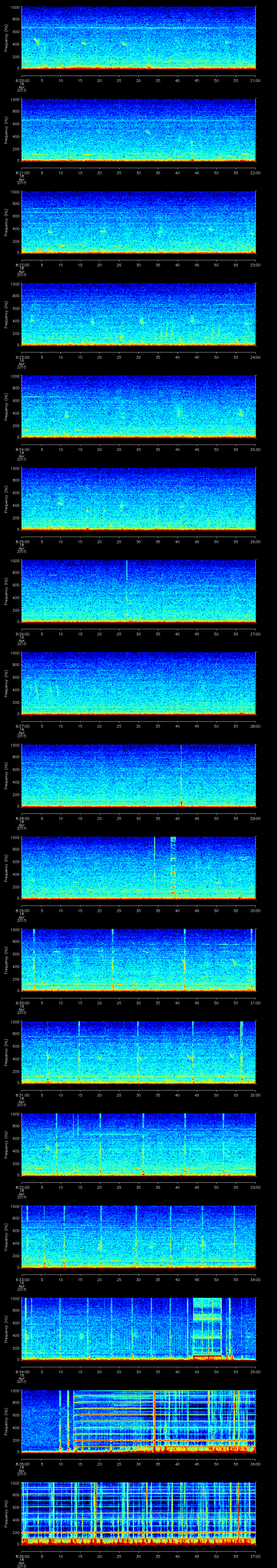Screen dimensions: 277x1568
Task: Open the spectrogram panel starting at 8:20:00
Action: pos(138,38)
